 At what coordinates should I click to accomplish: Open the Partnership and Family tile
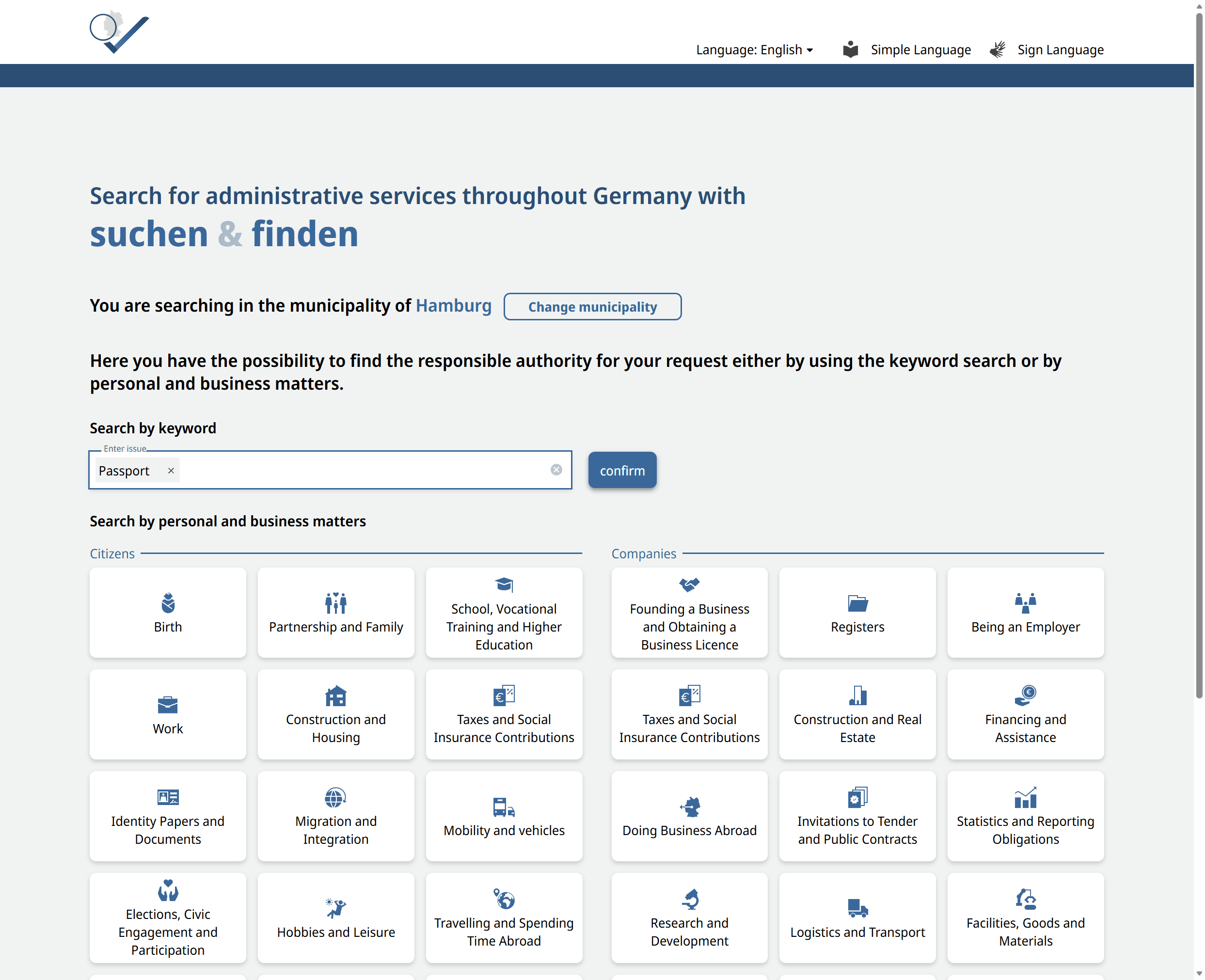(335, 613)
